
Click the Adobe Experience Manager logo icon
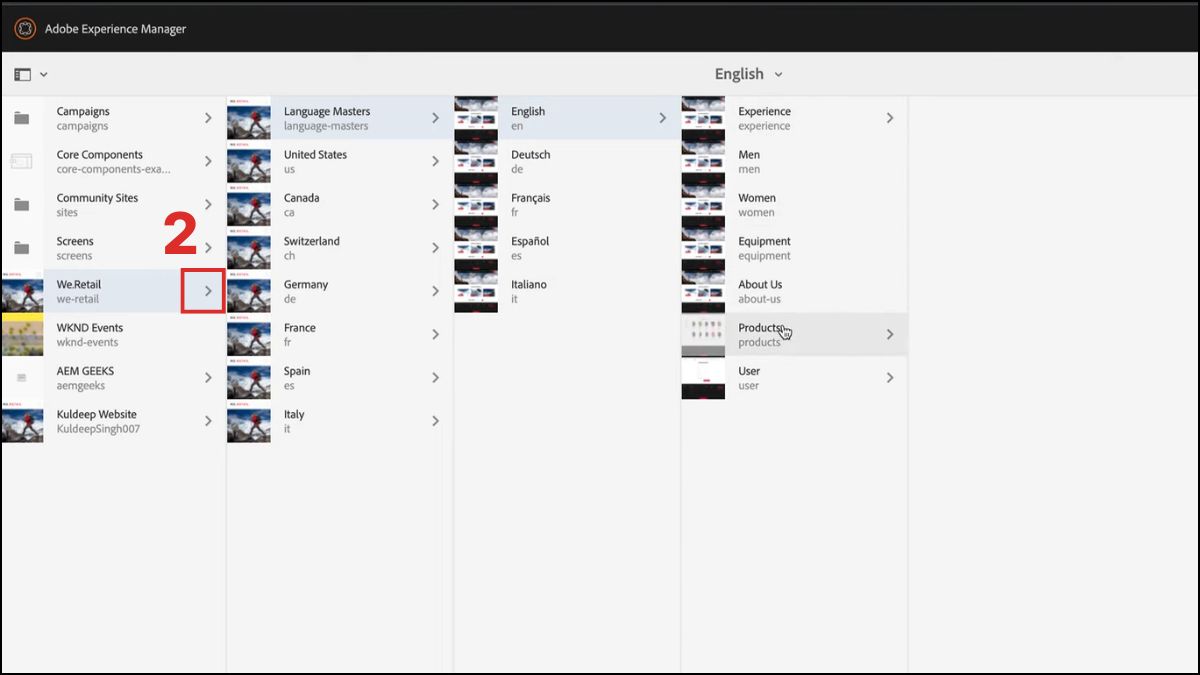pos(25,28)
